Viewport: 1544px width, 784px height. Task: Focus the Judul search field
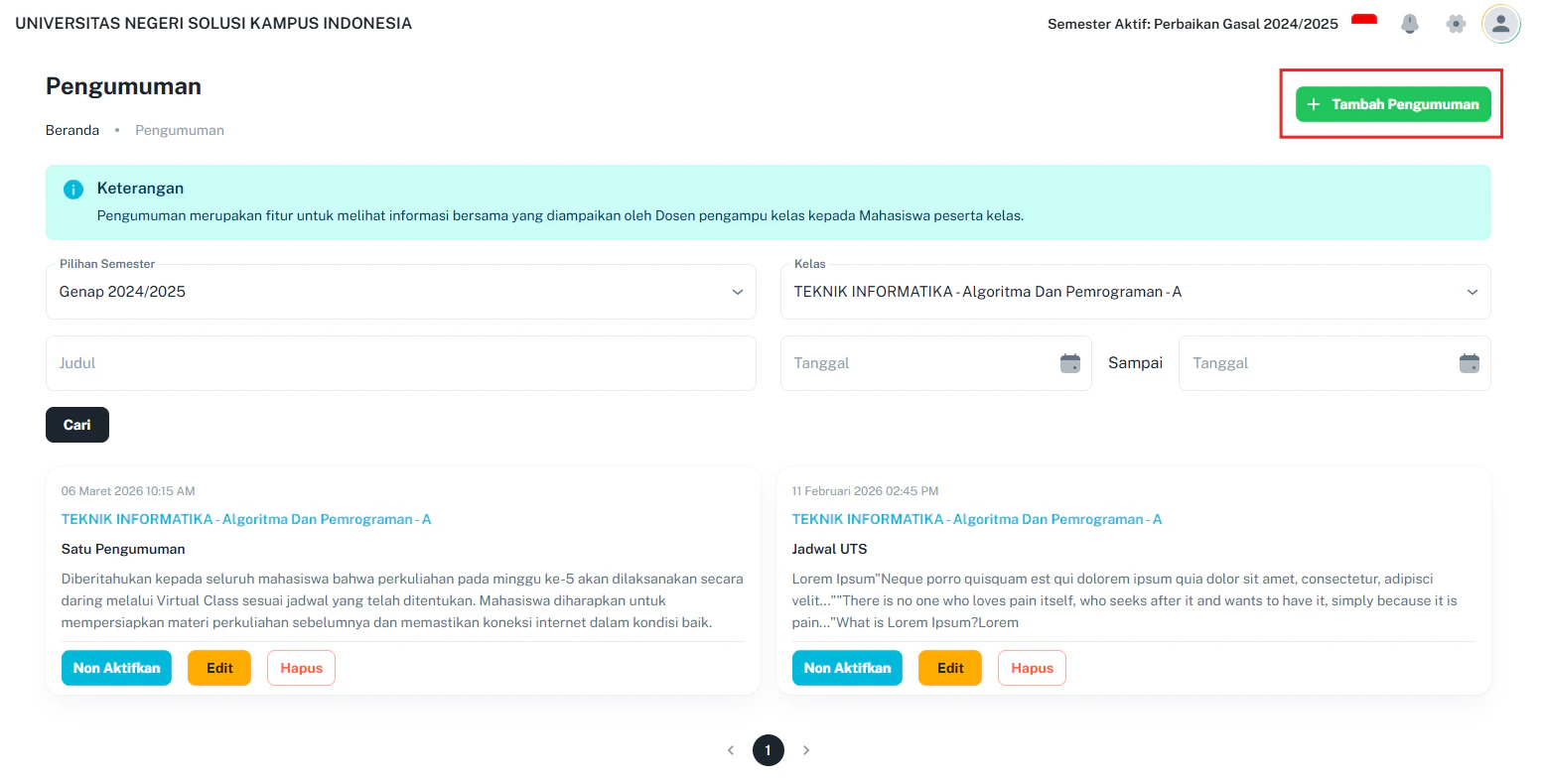point(401,363)
